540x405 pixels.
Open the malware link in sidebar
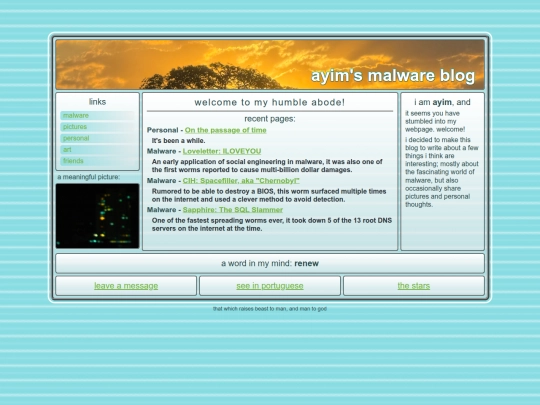click(97, 116)
